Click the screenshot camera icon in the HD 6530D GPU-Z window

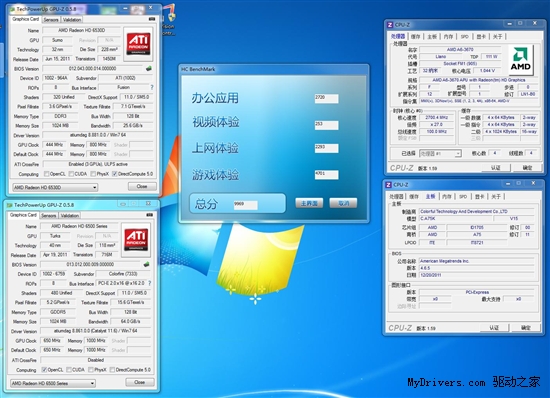152,19
